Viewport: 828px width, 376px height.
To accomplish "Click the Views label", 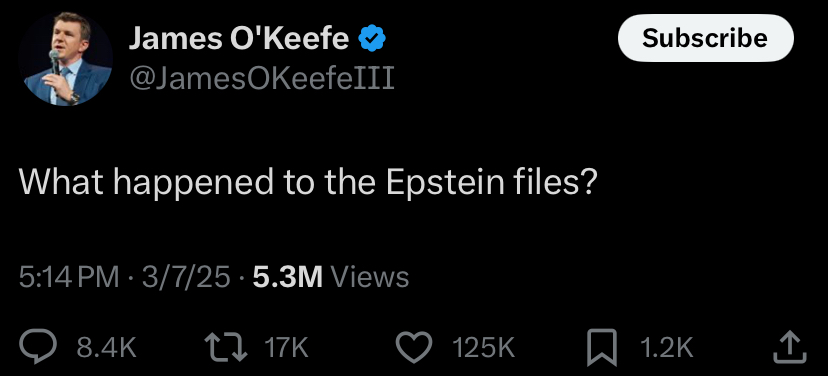I will 369,277.
